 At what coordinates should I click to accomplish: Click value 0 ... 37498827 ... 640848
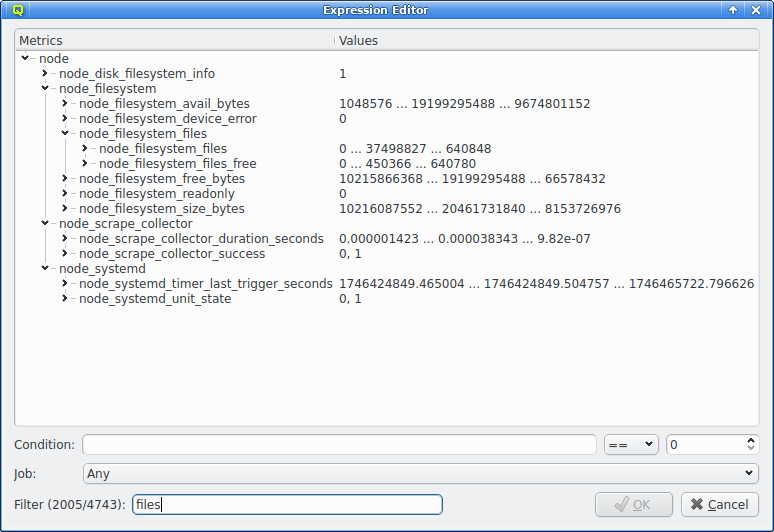(415, 149)
